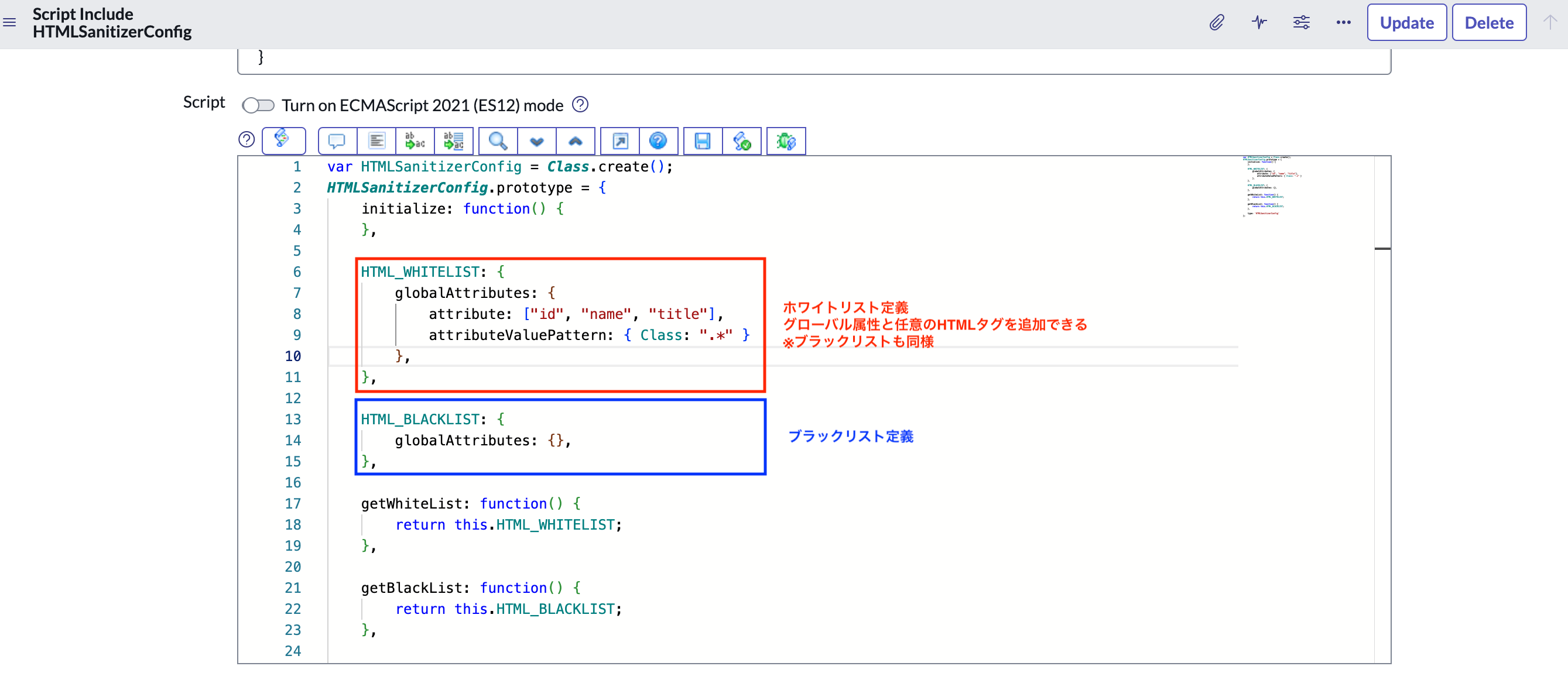Open help for ES12 mode toggle
The width and height of the screenshot is (1568, 673).
(580, 105)
